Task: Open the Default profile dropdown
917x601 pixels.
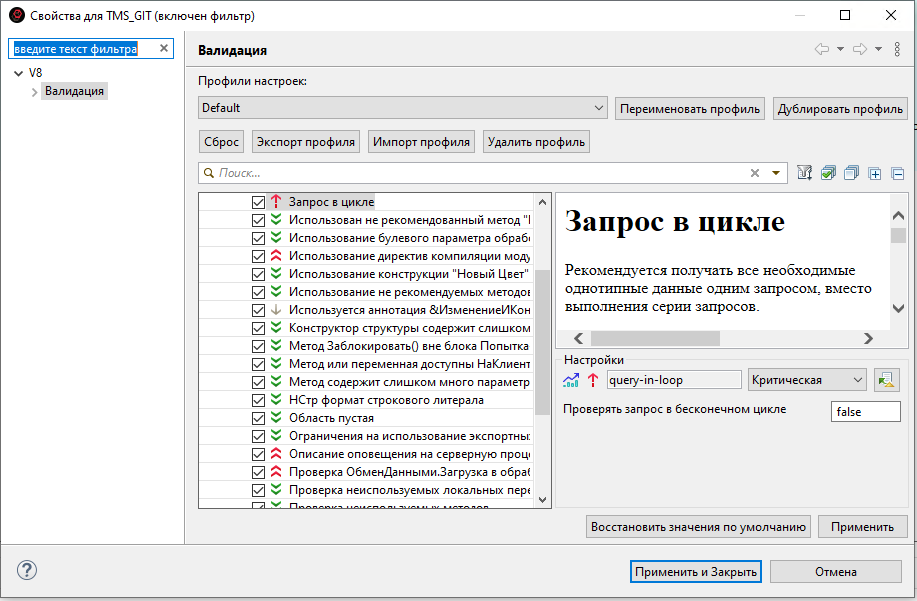Action: click(x=403, y=108)
